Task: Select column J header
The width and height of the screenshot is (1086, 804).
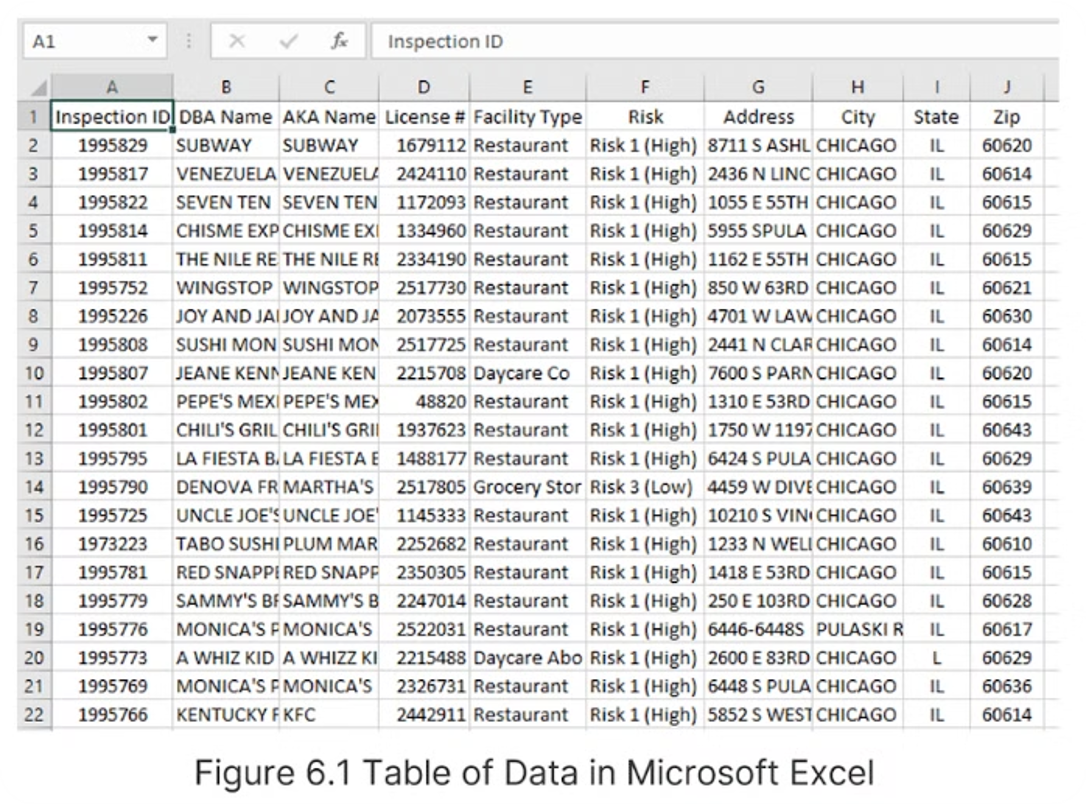Action: click(1006, 87)
